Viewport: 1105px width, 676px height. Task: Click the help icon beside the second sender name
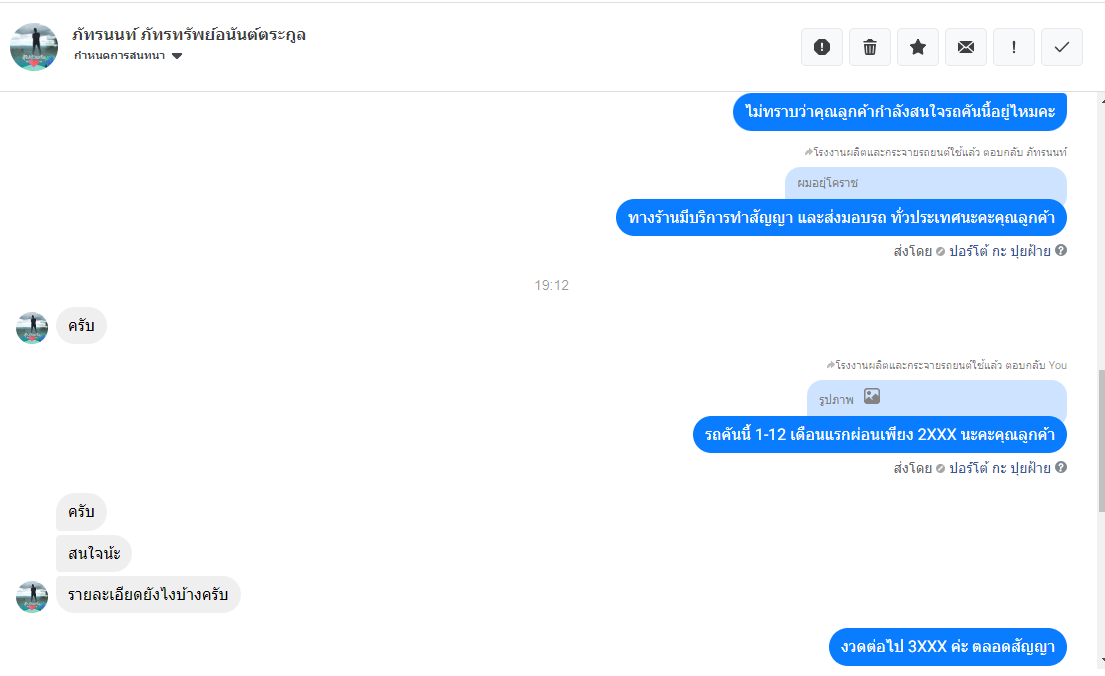pyautogui.click(x=1061, y=467)
